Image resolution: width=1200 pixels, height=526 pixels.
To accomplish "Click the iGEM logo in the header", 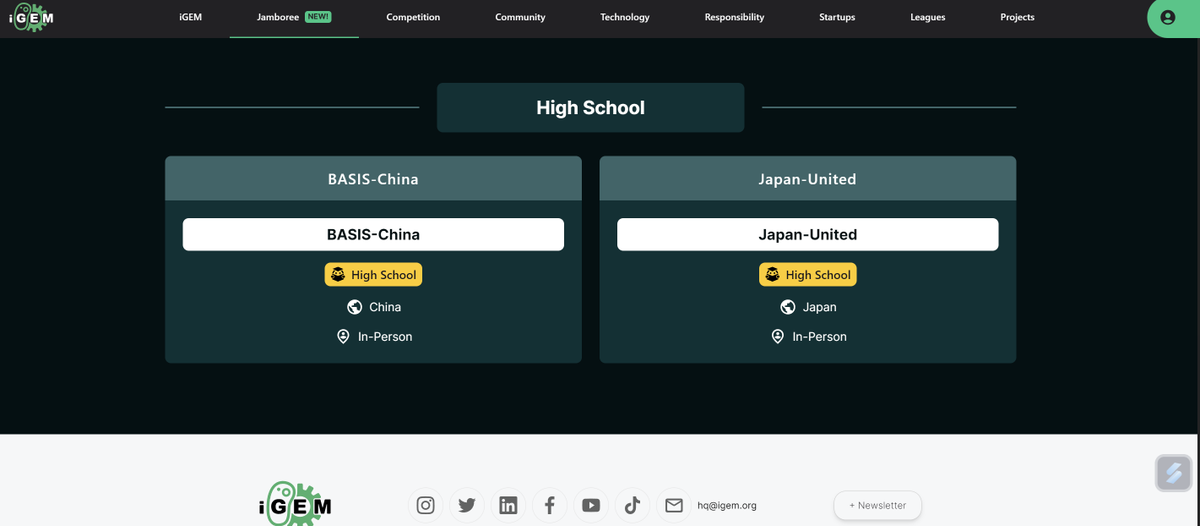I will click(31, 18).
